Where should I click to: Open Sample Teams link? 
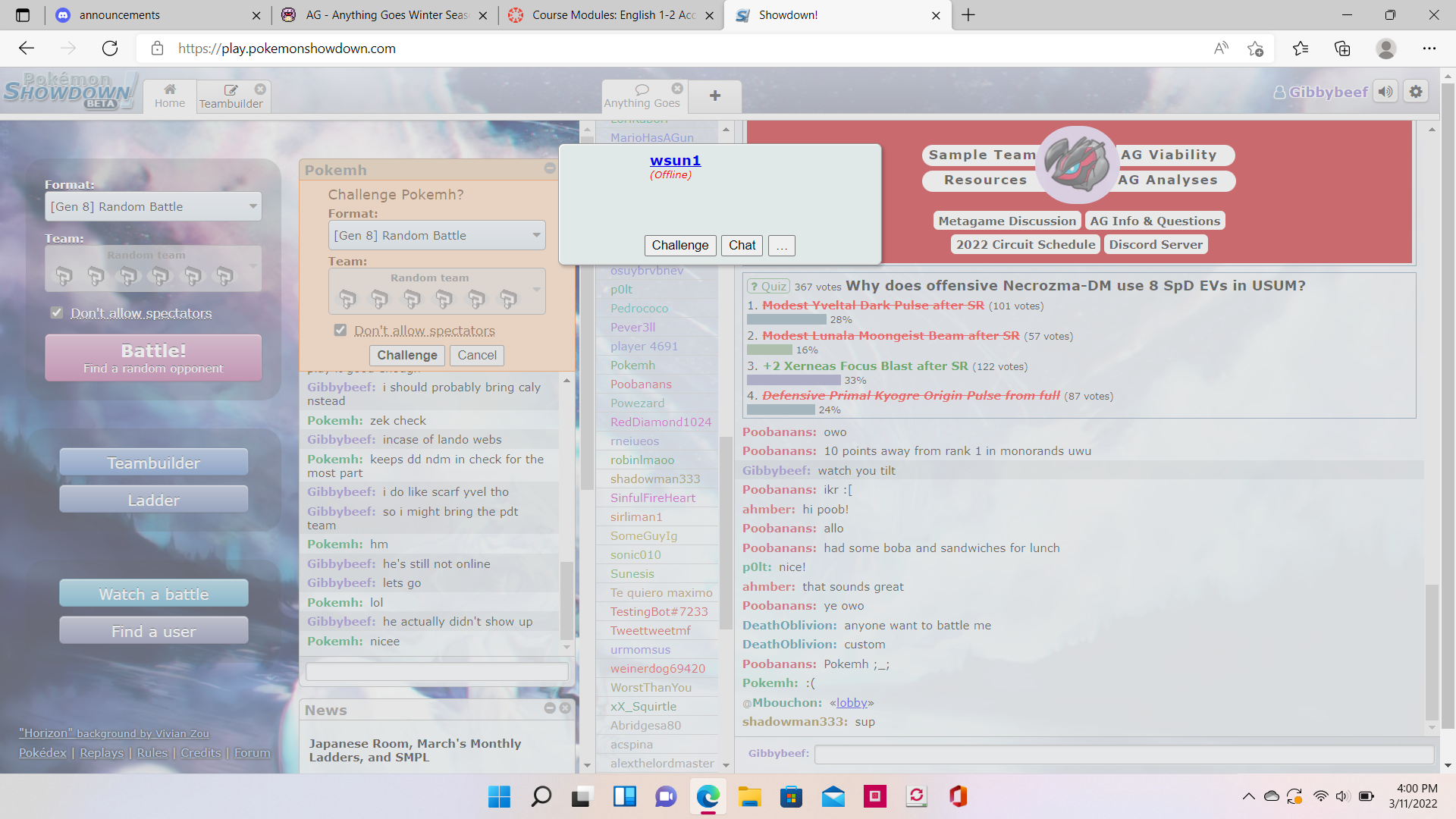(983, 155)
